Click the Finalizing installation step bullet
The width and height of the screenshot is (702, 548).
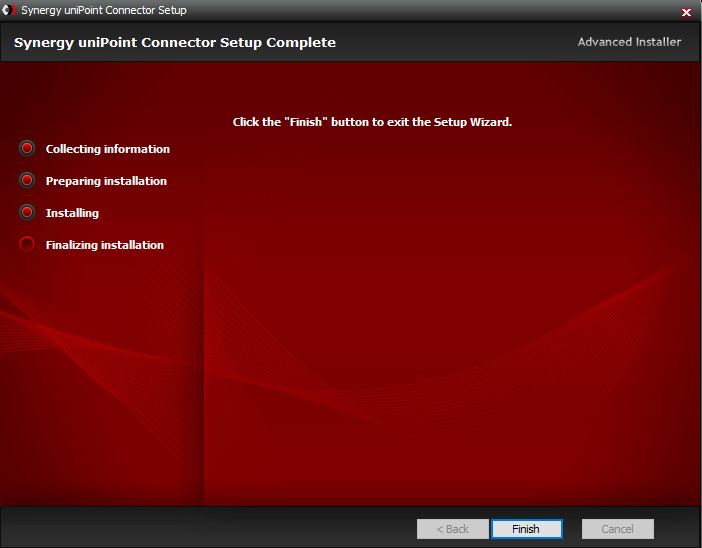(x=27, y=244)
